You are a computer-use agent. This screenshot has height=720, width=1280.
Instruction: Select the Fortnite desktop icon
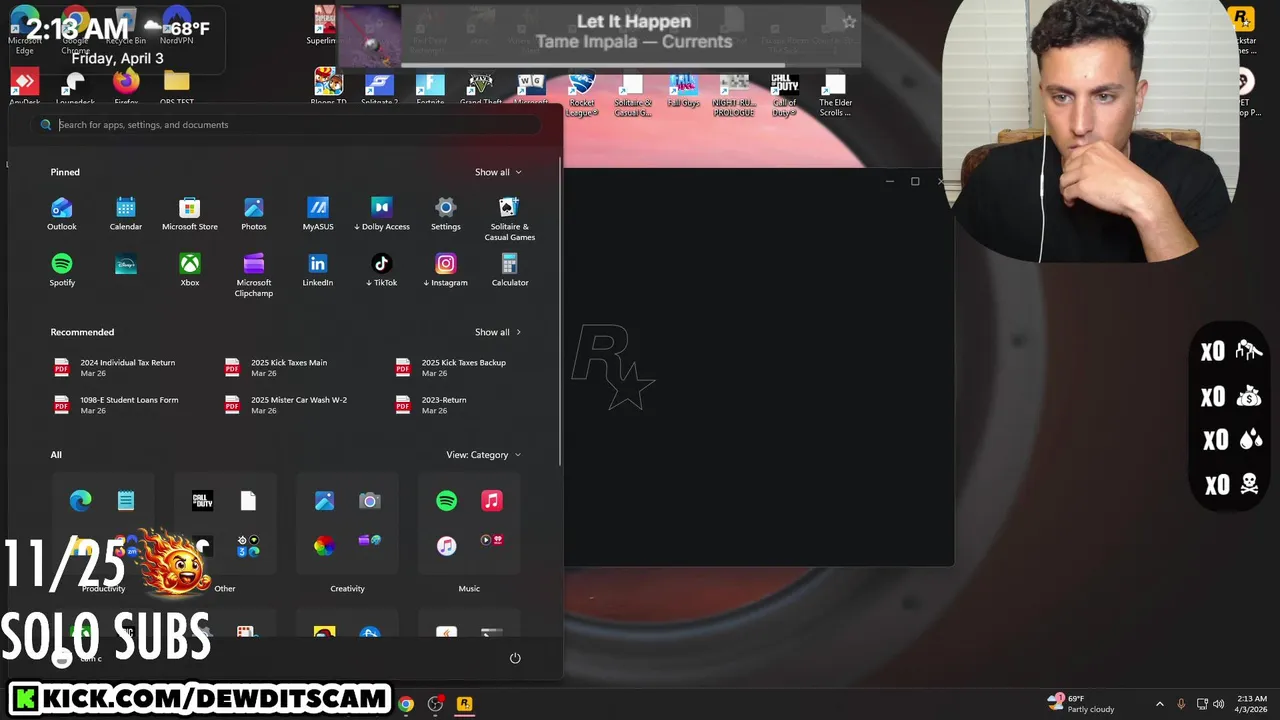coord(430,90)
